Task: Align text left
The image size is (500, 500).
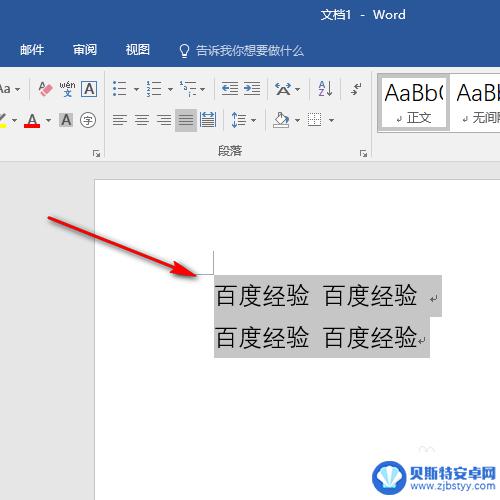Action: [120, 120]
